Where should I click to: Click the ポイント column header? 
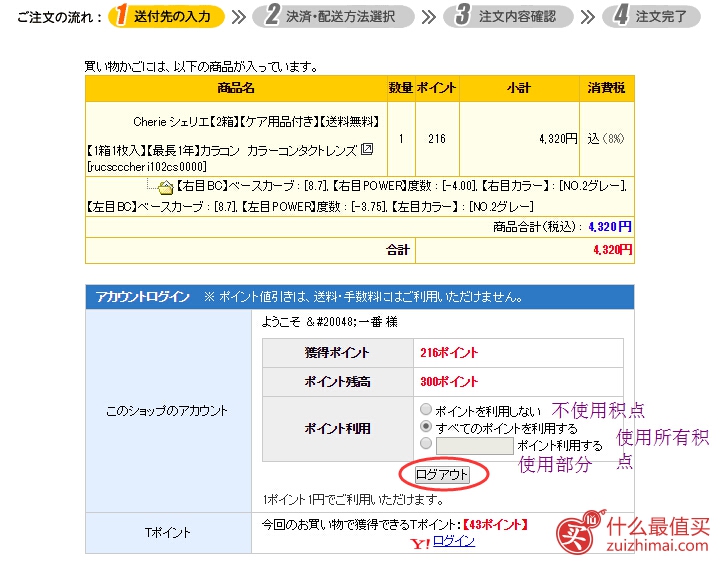pyautogui.click(x=437, y=88)
